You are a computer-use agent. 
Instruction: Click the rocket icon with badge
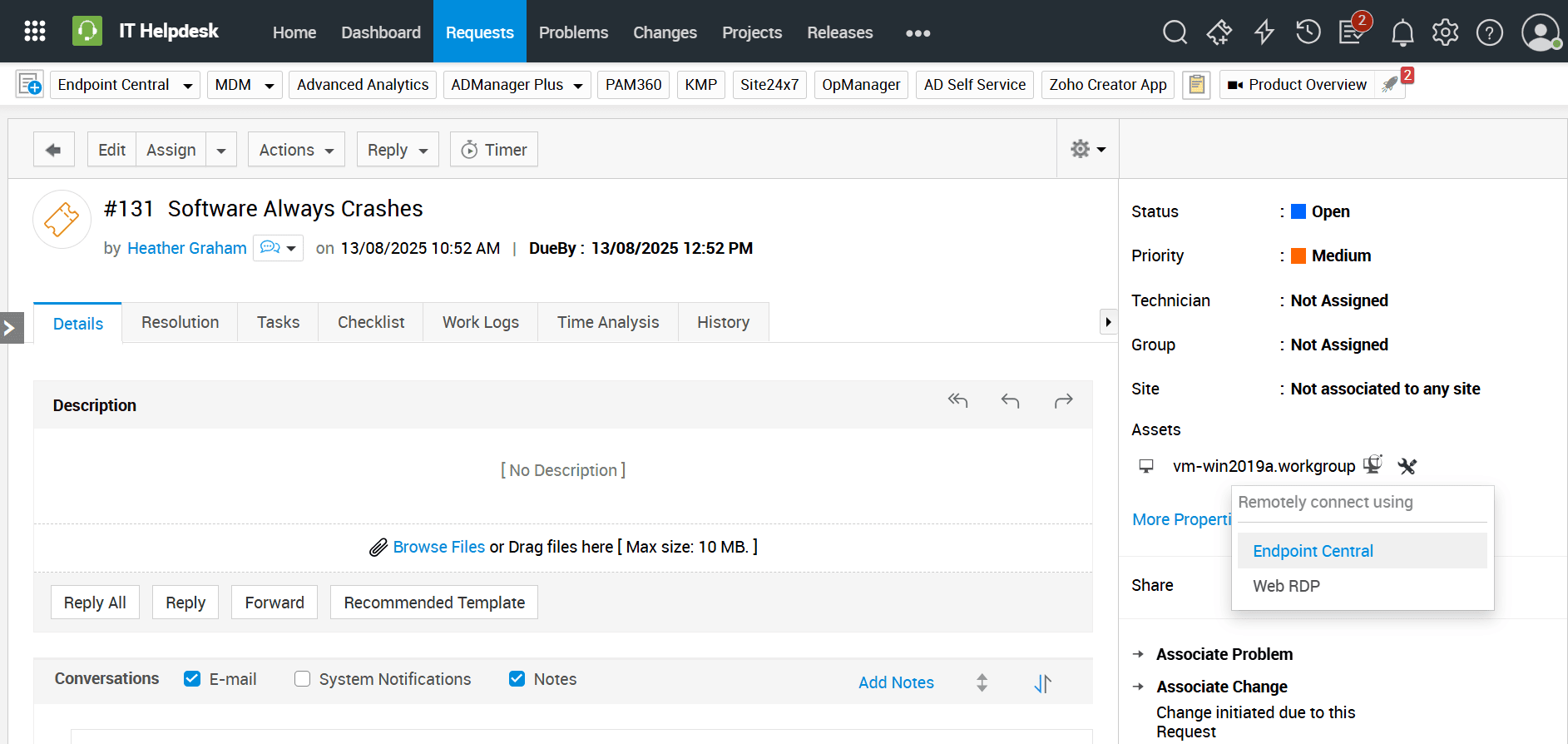coord(1391,84)
